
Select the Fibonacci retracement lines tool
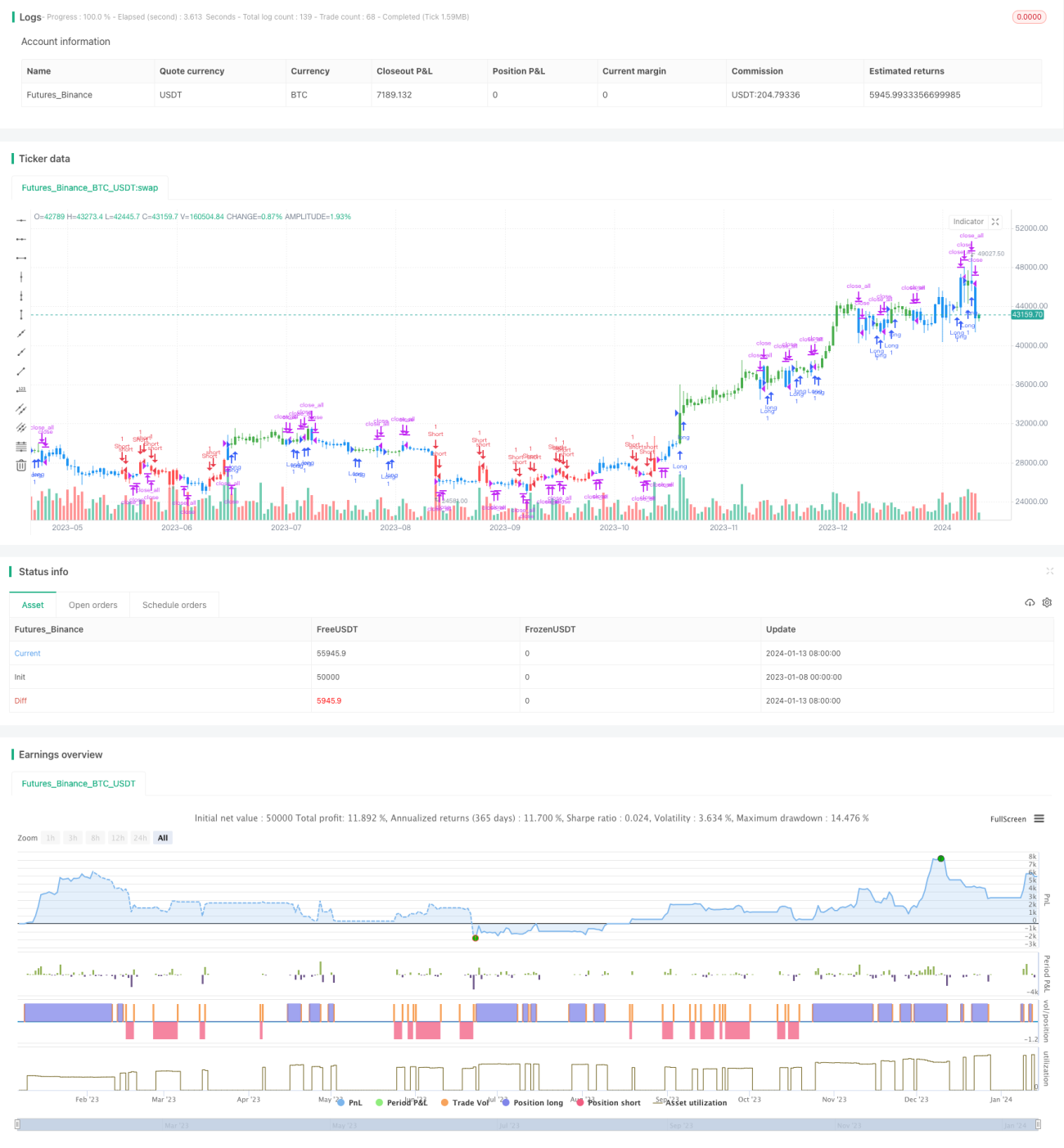pyautogui.click(x=21, y=446)
